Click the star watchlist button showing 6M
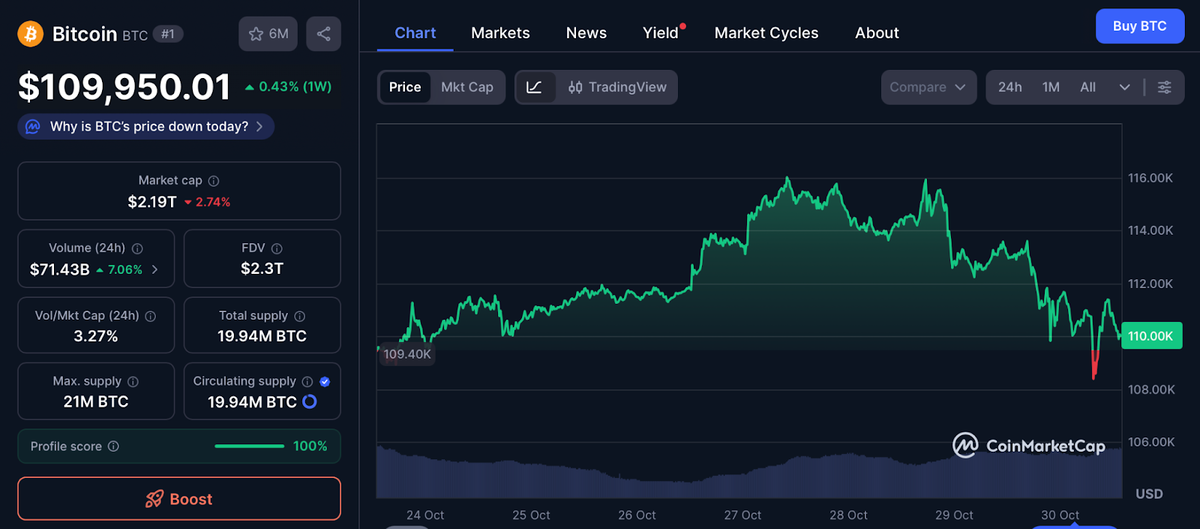Image resolution: width=1200 pixels, height=529 pixels. click(x=268, y=34)
